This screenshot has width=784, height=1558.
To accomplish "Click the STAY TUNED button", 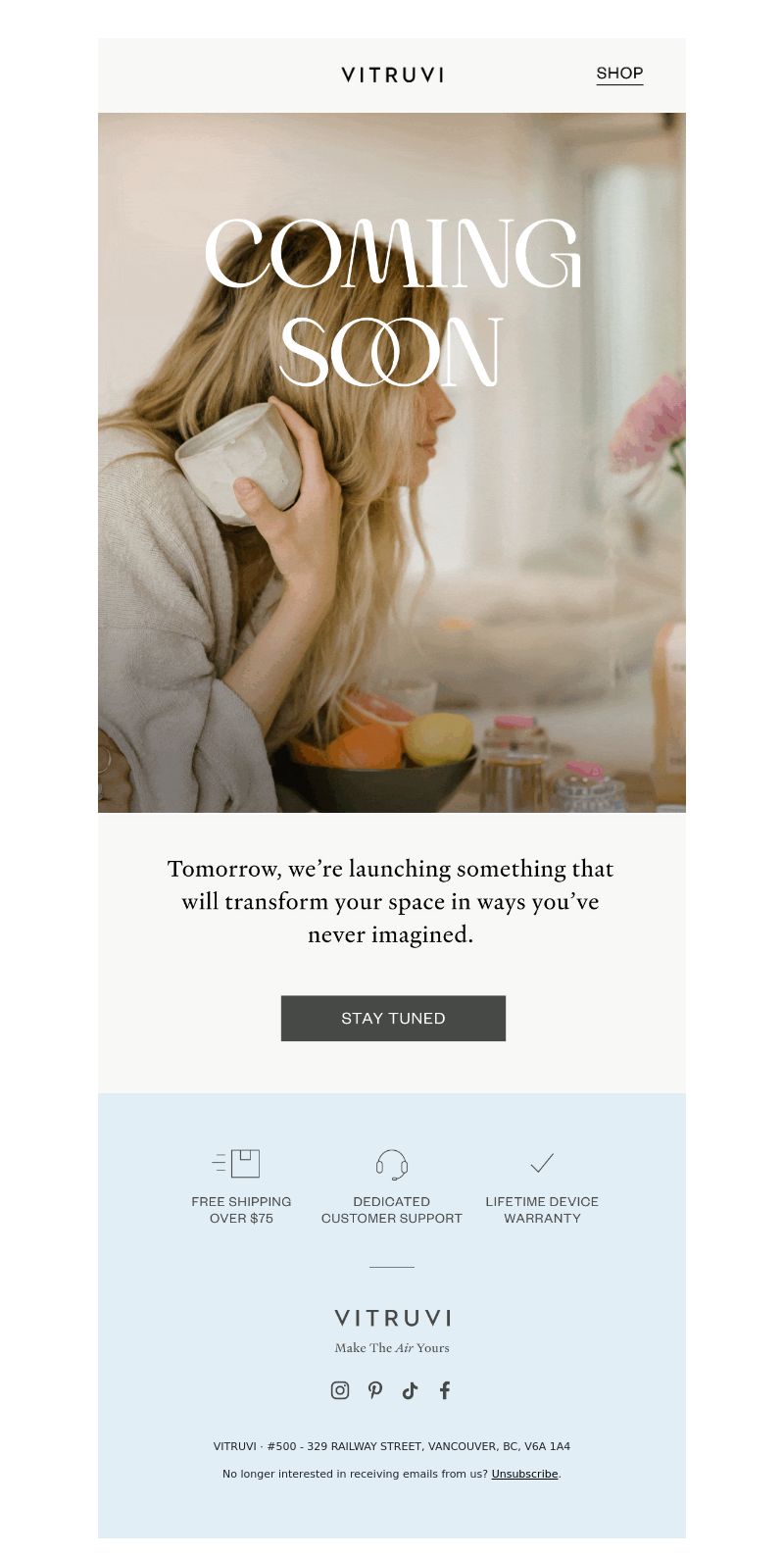I will pyautogui.click(x=393, y=1018).
